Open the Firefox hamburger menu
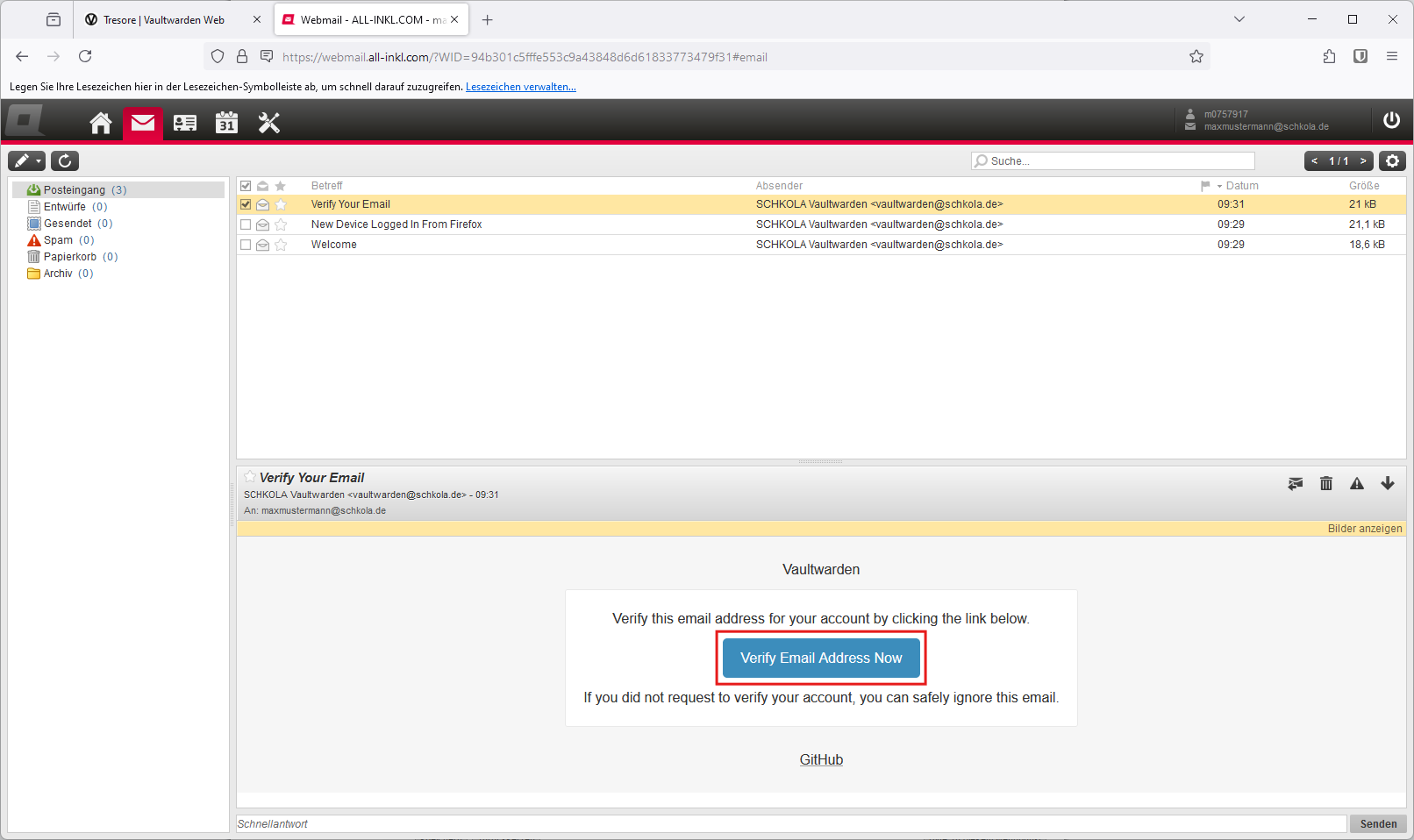This screenshot has width=1414, height=840. 1392,56
